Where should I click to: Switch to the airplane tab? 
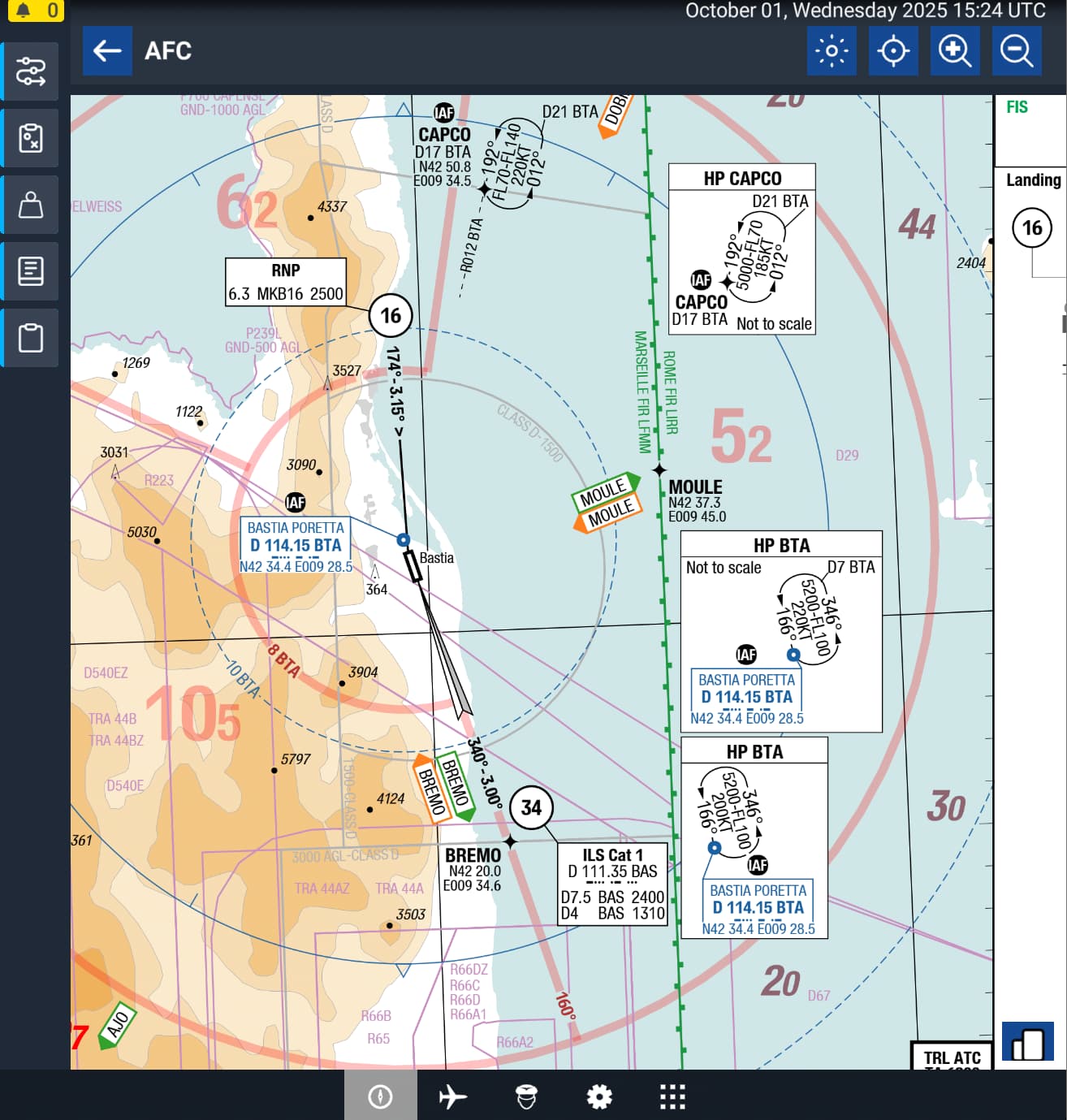tap(452, 1096)
